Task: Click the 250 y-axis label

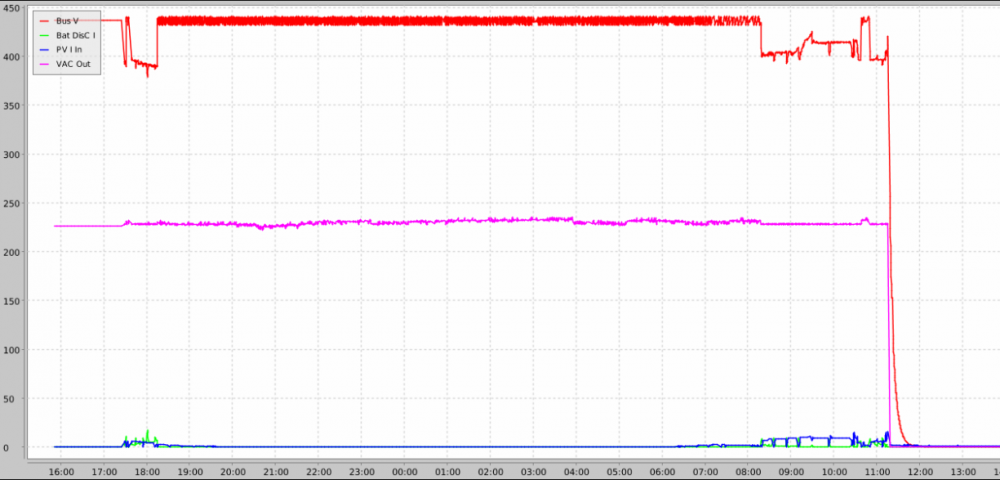Action: pyautogui.click(x=10, y=203)
